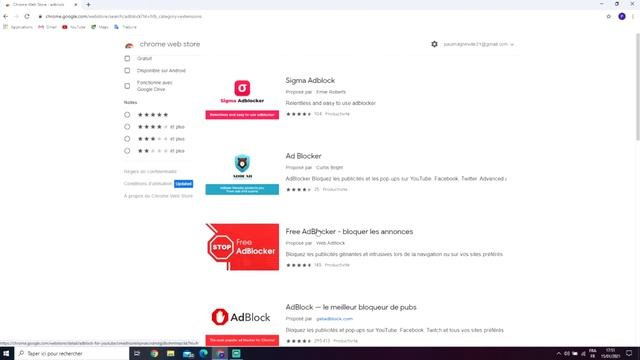This screenshot has height=360, width=640.
Task: Tick the Fonctionne avec Google Drive checkbox
Action: click(x=127, y=86)
